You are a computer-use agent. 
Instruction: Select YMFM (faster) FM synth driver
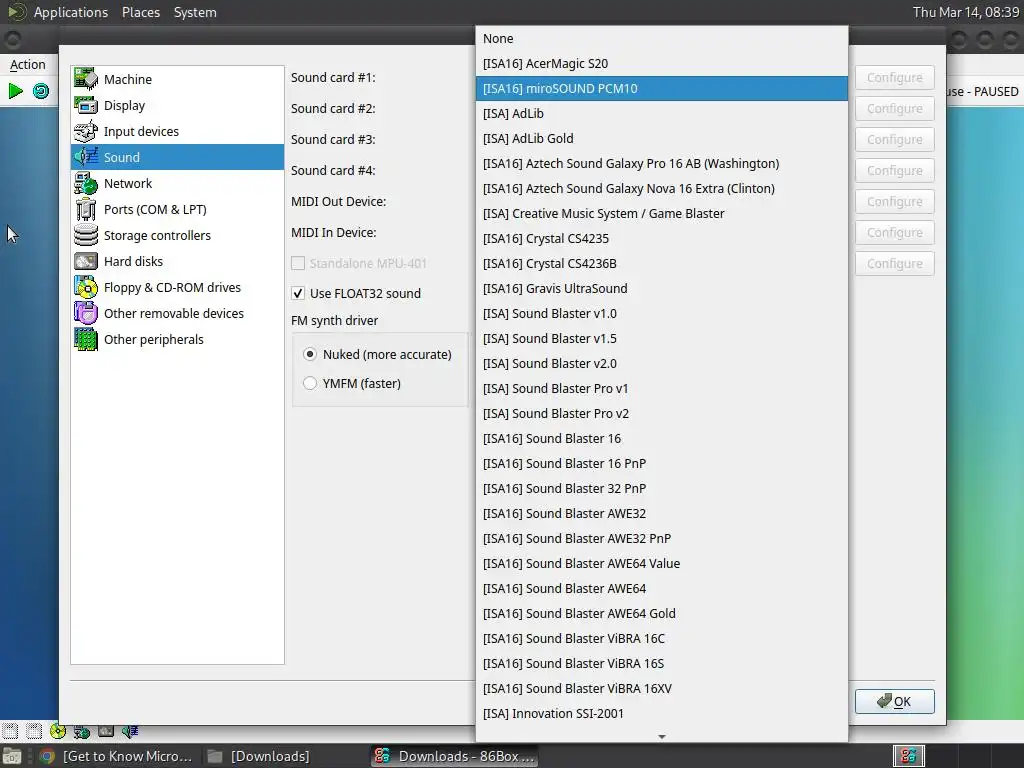coord(310,383)
